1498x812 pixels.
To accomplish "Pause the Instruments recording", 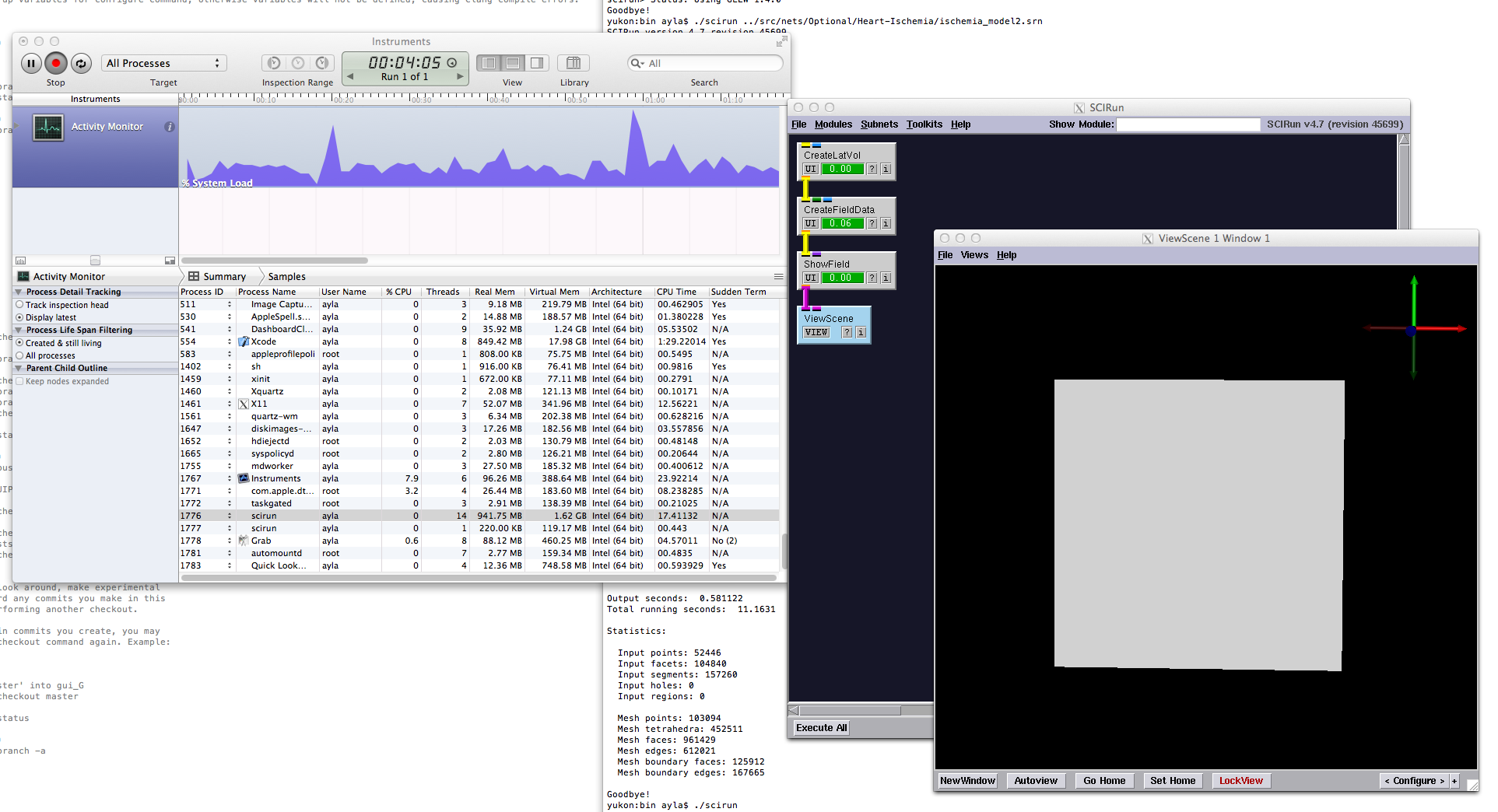I will coord(31,63).
